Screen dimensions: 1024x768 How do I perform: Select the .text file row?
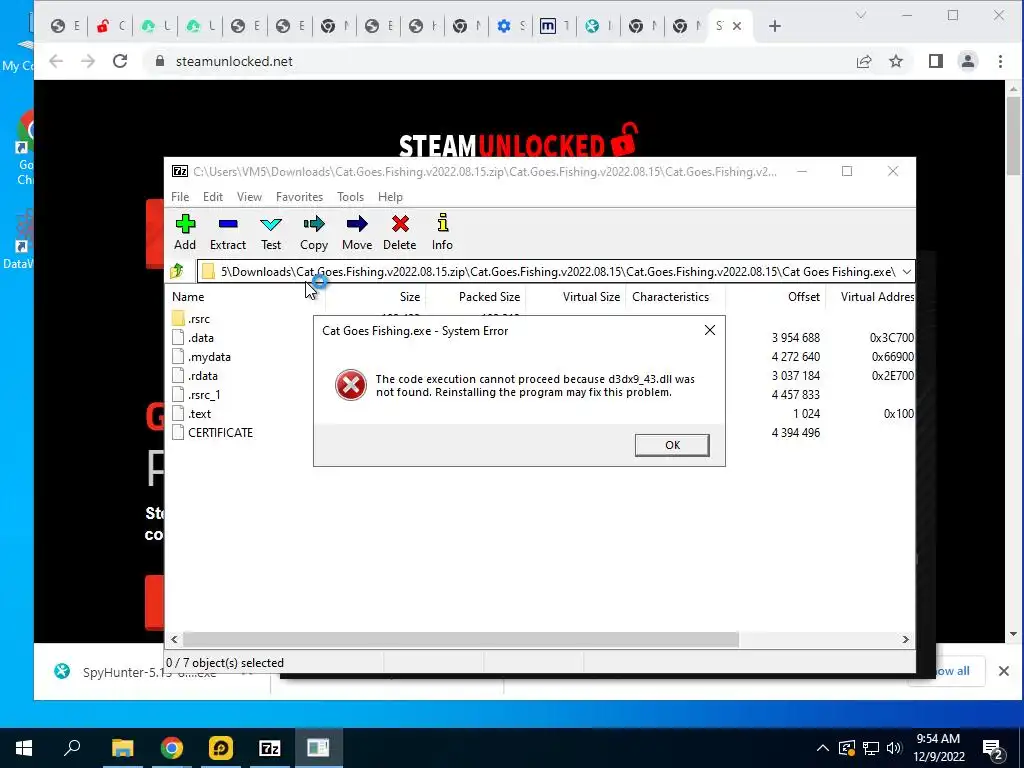coord(199,413)
